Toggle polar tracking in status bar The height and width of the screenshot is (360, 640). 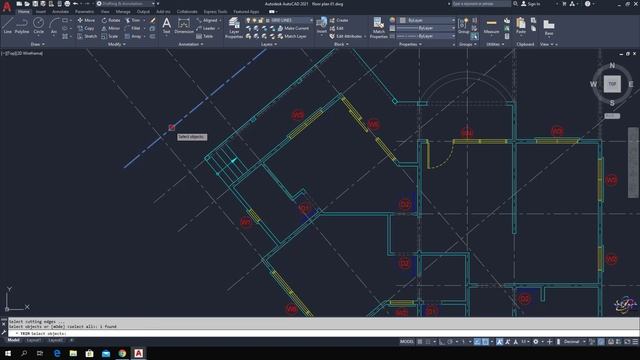pos(450,342)
